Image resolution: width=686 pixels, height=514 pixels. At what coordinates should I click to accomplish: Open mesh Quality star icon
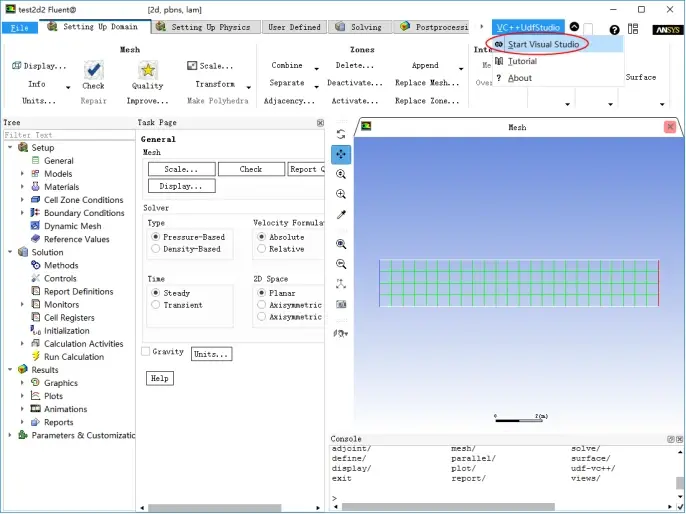click(x=148, y=70)
